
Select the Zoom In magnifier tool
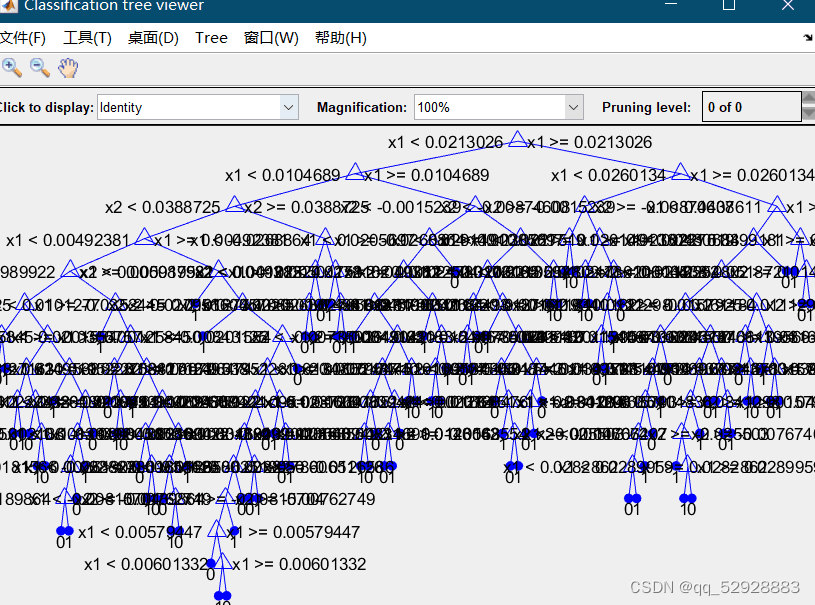(x=11, y=68)
